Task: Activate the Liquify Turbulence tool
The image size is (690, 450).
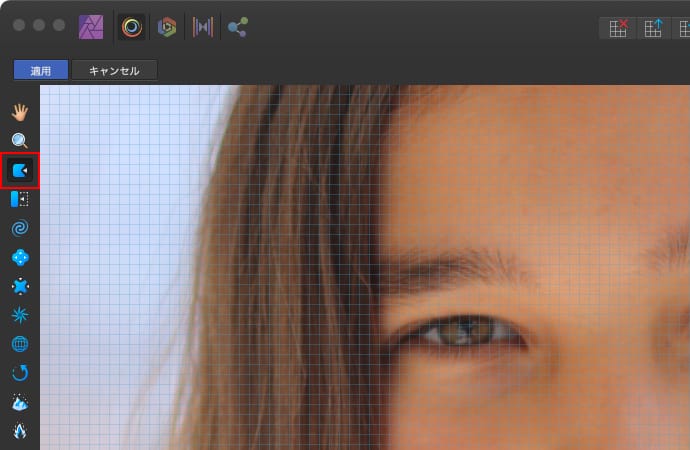Action: tap(20, 315)
